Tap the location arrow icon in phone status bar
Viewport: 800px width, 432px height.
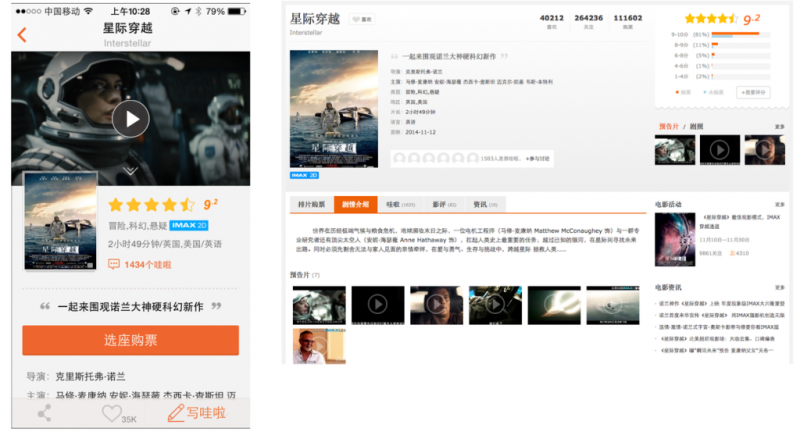pos(188,11)
